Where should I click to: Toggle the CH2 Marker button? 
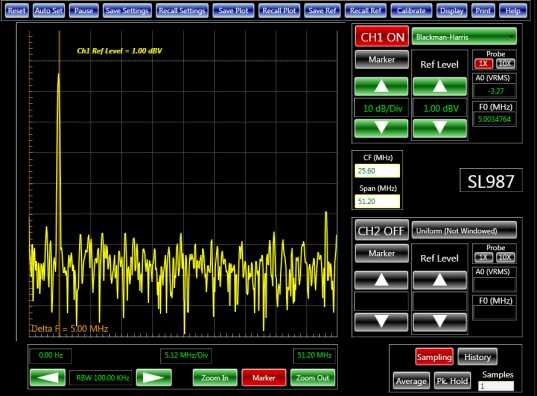point(382,253)
